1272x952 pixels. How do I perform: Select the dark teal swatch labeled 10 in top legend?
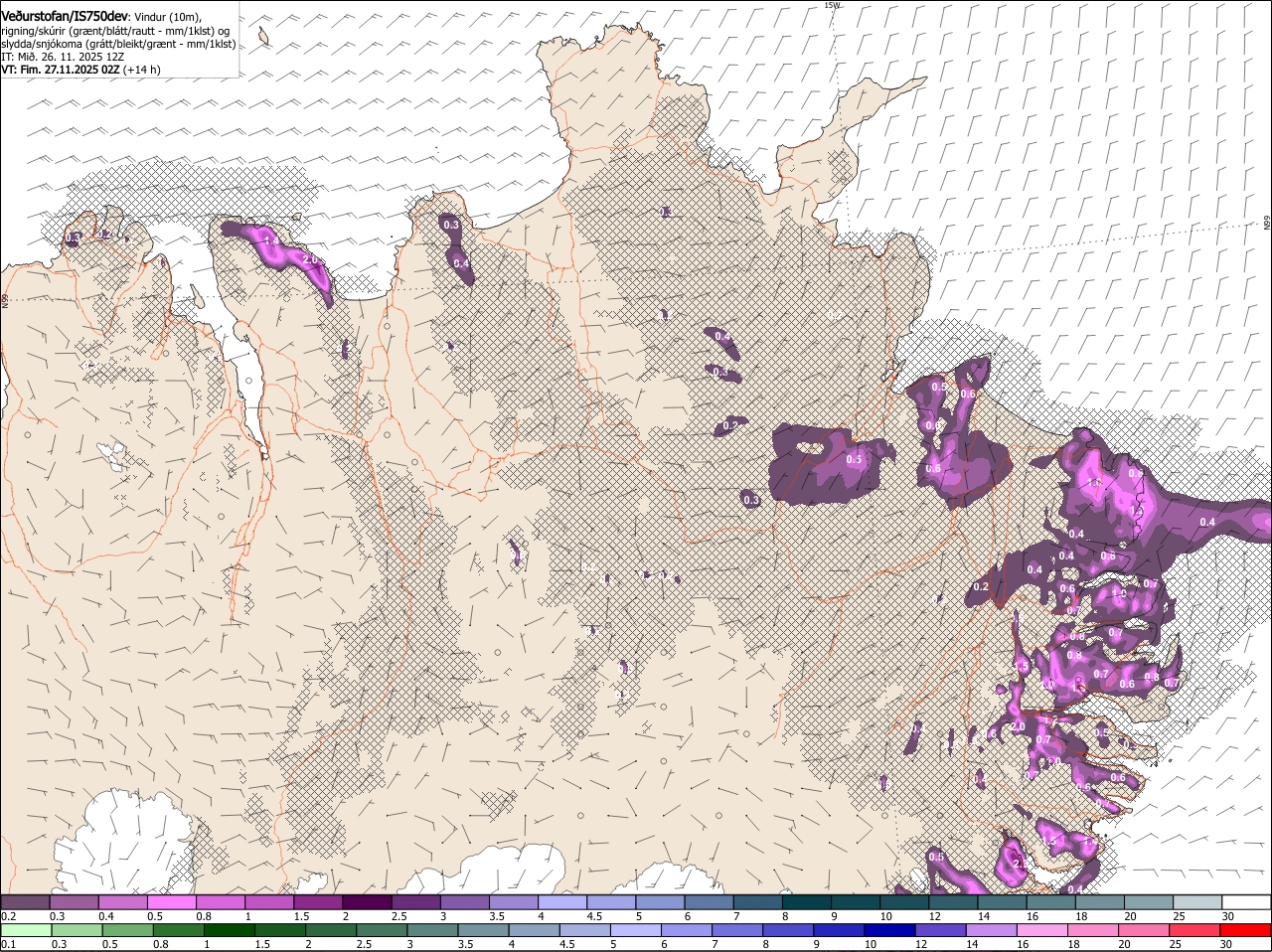[903, 901]
